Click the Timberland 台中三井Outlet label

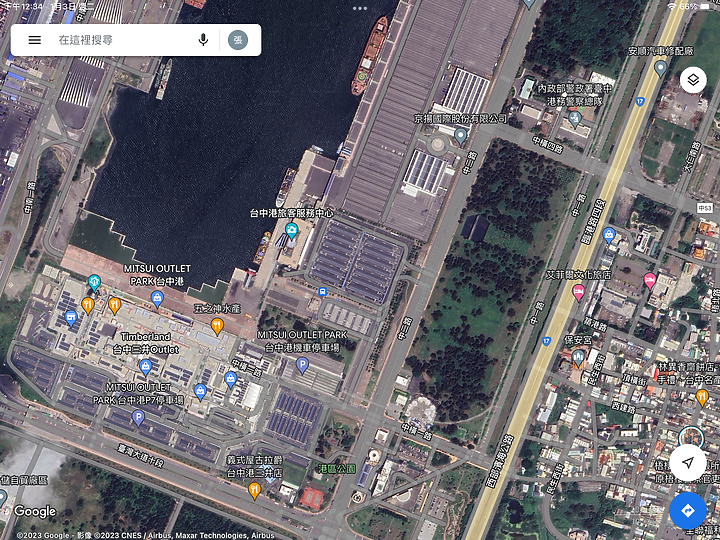coord(145,343)
